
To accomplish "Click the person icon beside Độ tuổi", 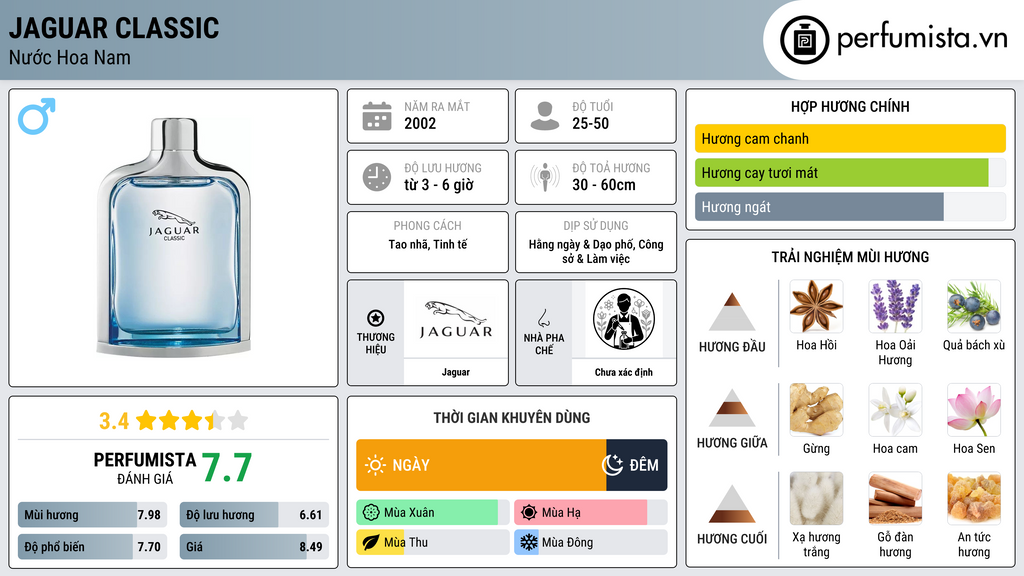I will 545,116.
